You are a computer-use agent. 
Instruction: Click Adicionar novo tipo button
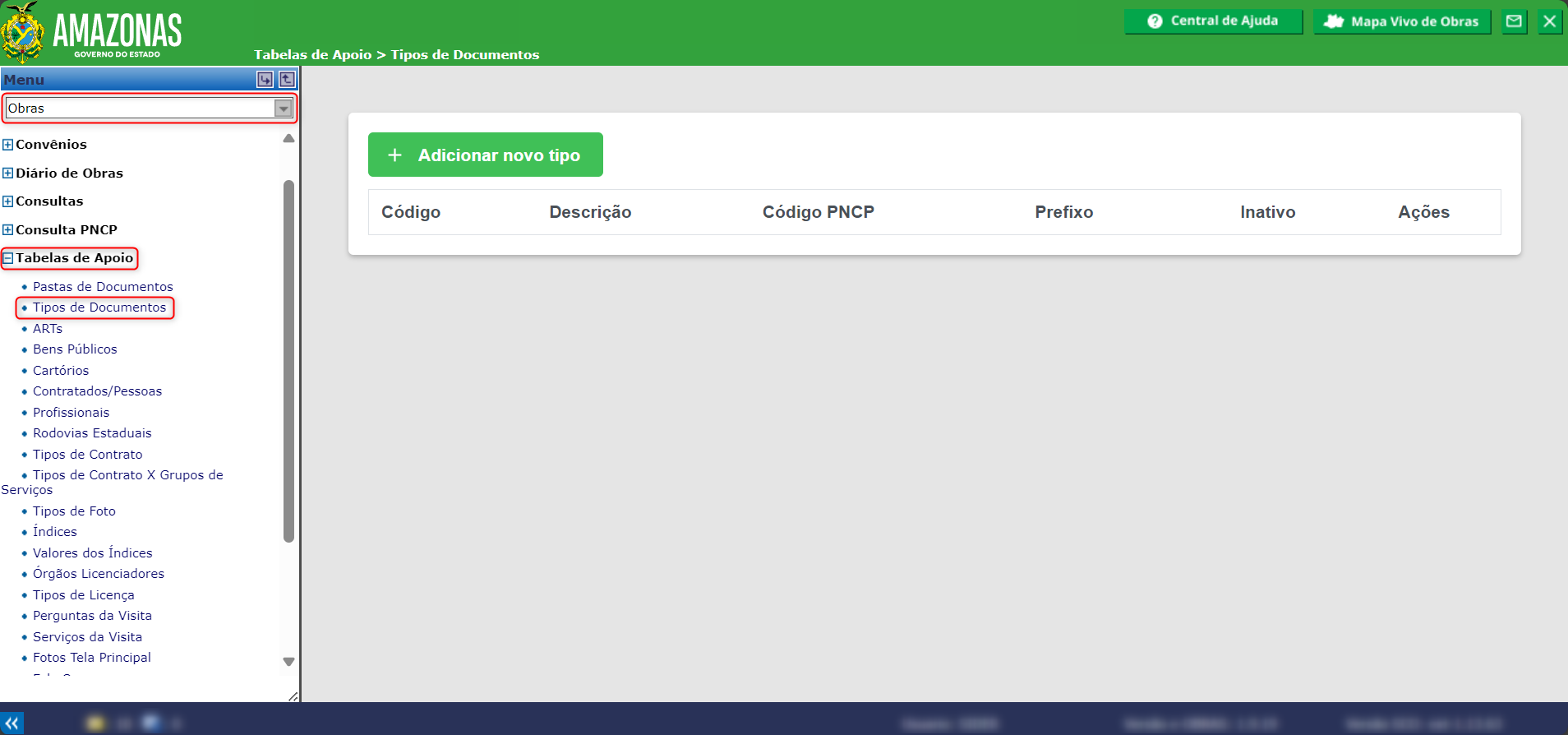click(x=486, y=155)
